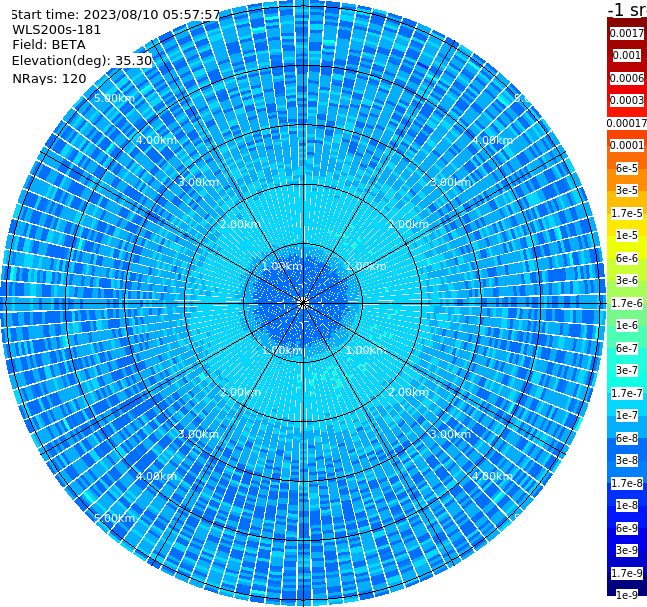Image resolution: width=647 pixels, height=607 pixels.
Task: Select the southeast 1.00km range label
Action: (x=366, y=350)
